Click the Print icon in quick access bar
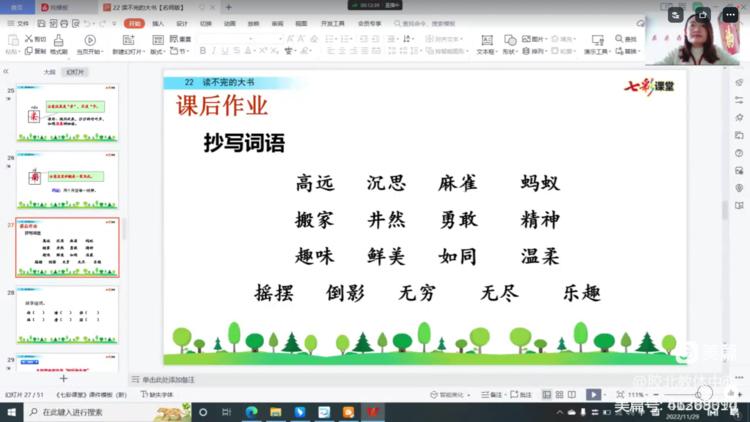The width and height of the screenshot is (750, 422). (64, 23)
